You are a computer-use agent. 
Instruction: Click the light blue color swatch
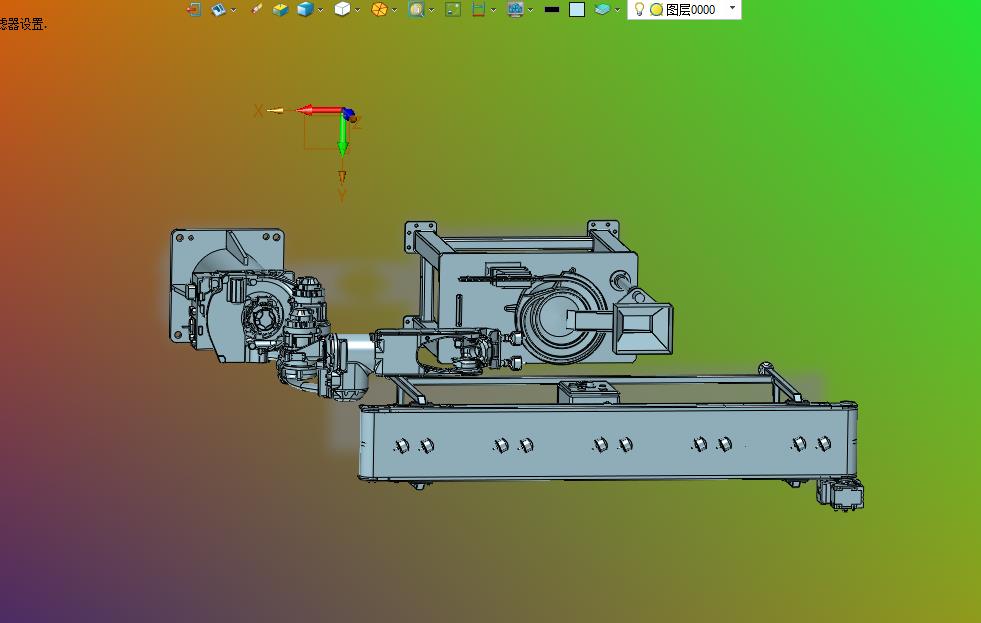tap(577, 9)
